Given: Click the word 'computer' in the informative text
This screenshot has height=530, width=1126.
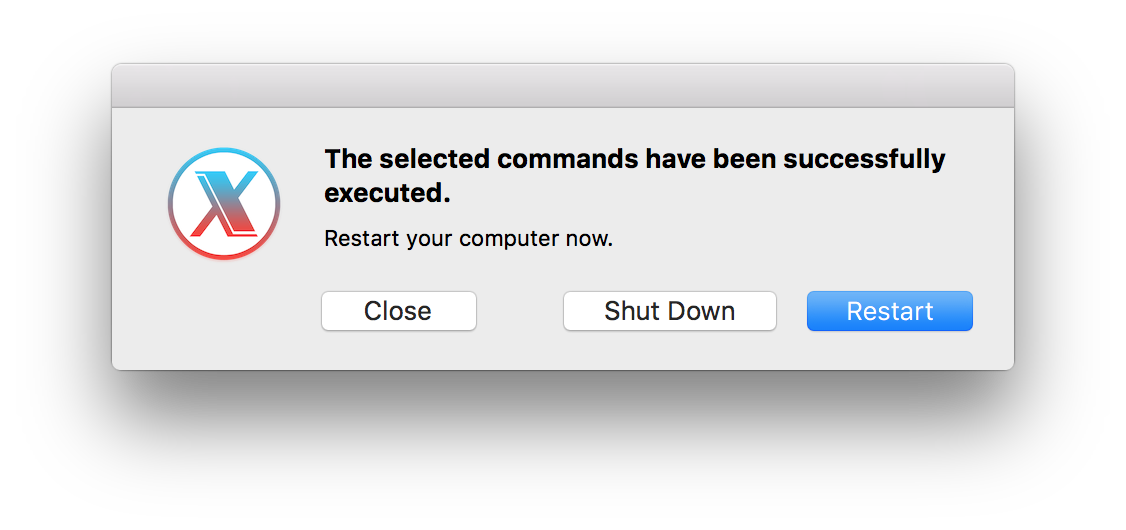Looking at the screenshot, I should (509, 239).
